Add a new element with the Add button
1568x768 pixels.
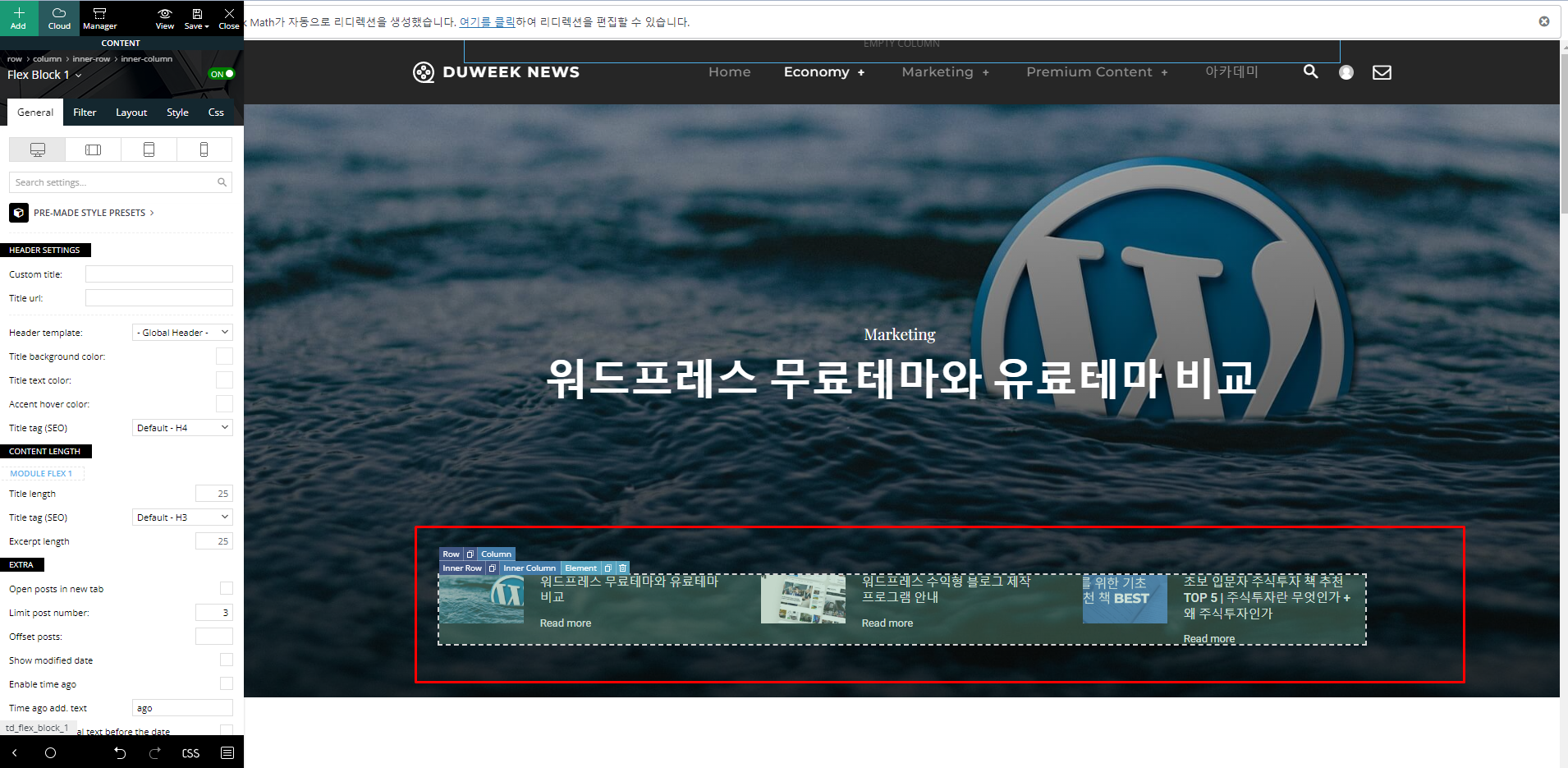point(19,17)
